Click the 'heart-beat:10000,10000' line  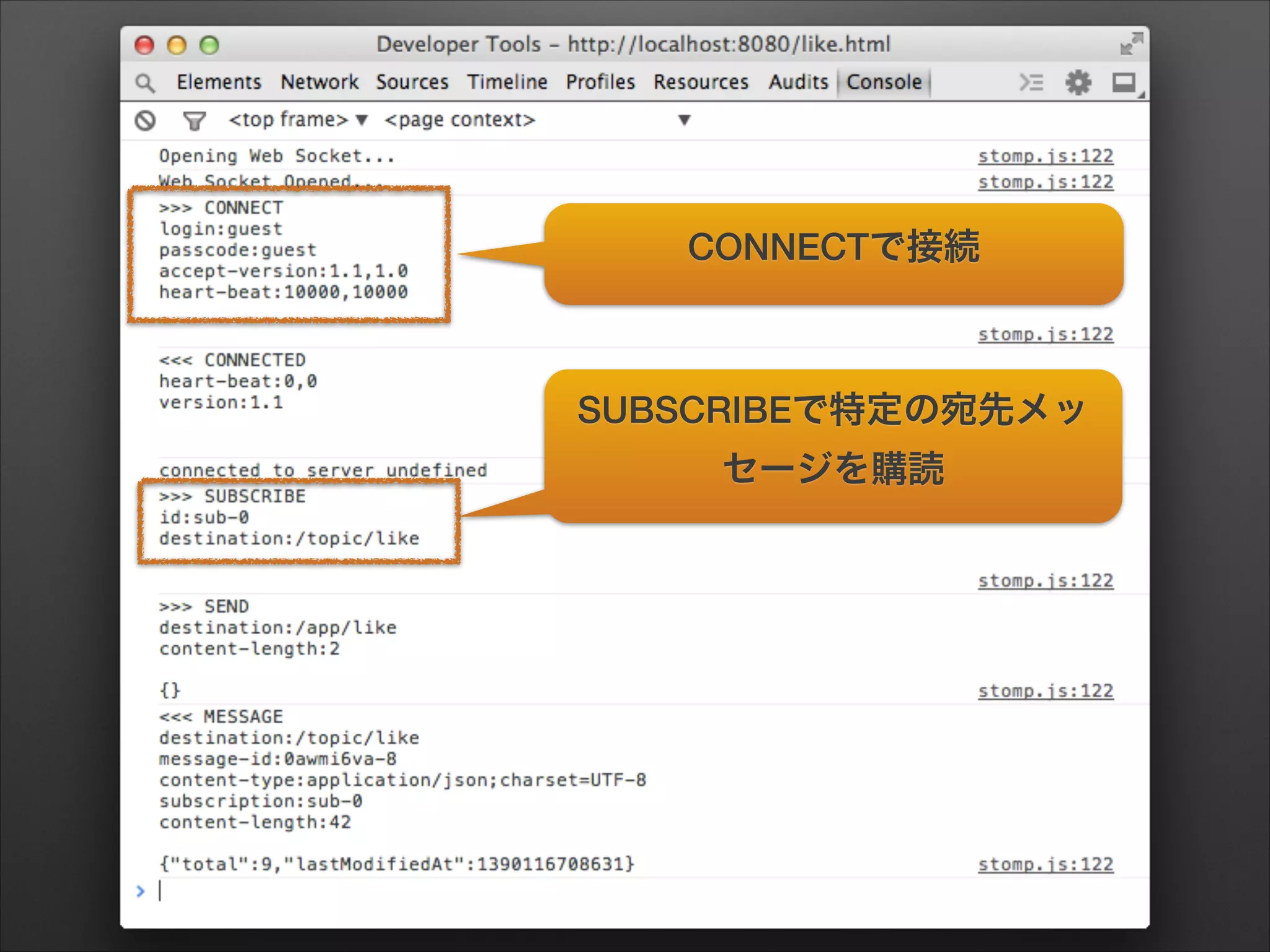283,293
